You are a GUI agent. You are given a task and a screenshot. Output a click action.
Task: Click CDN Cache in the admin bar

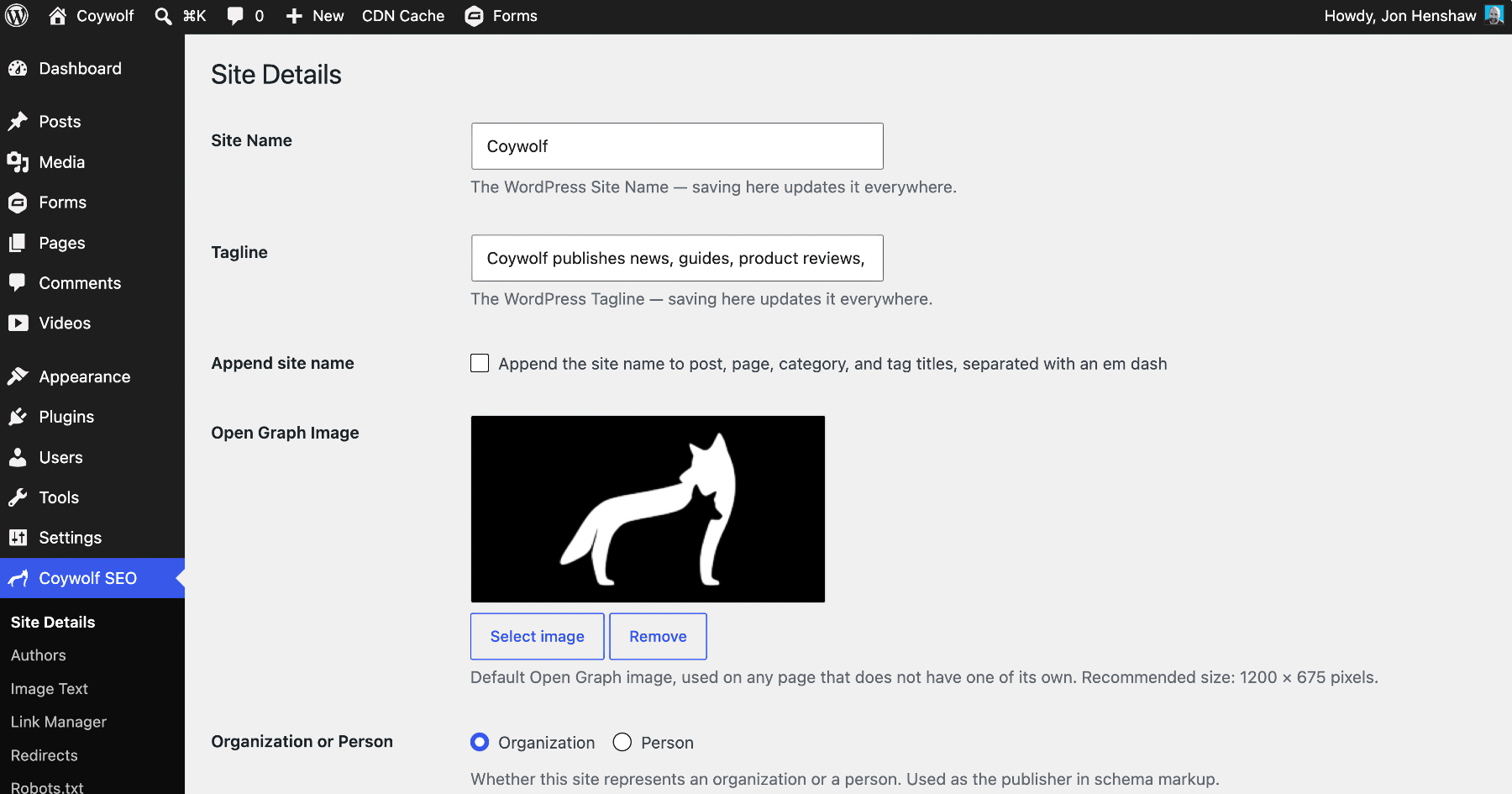[x=403, y=16]
